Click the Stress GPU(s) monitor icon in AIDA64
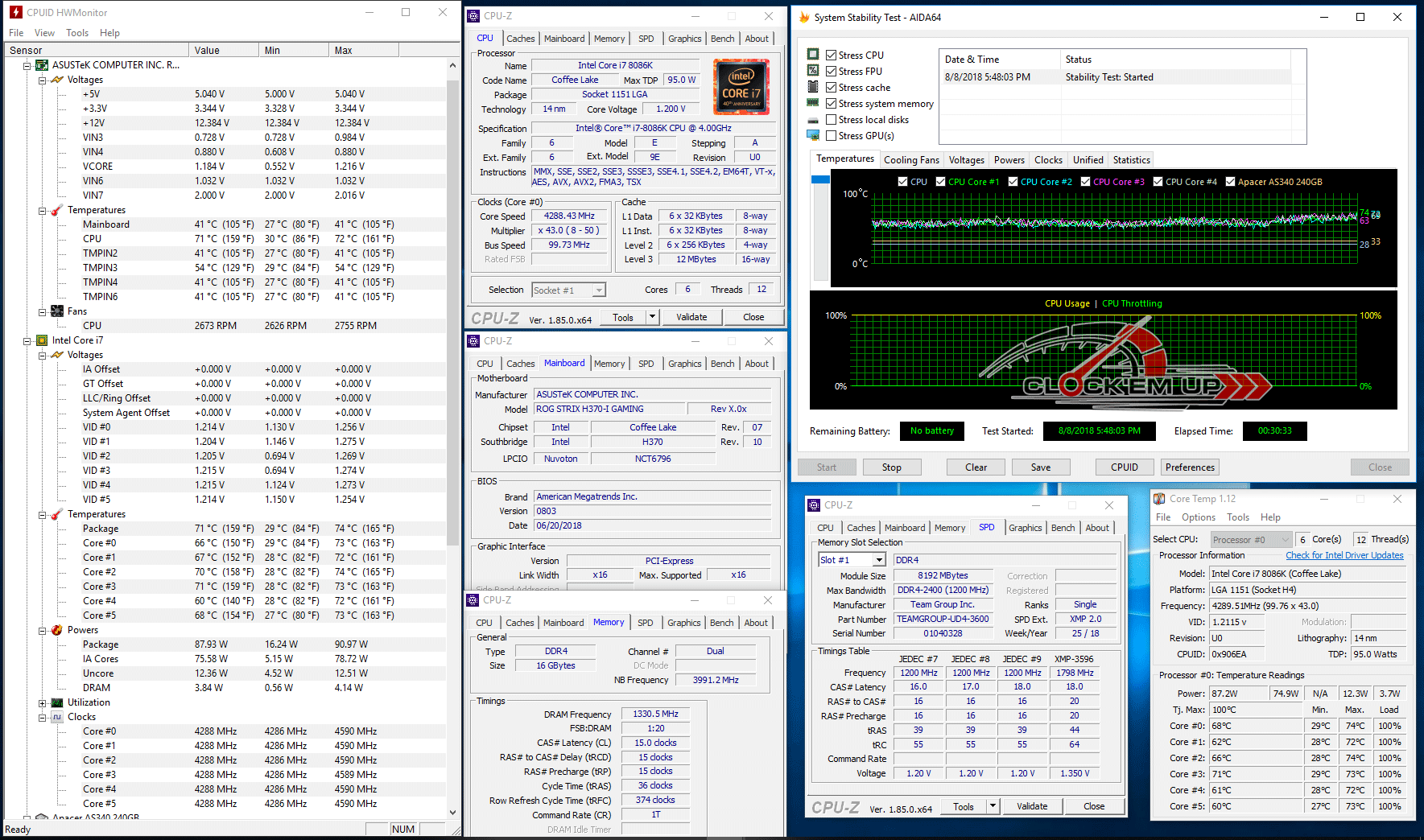 813,136
